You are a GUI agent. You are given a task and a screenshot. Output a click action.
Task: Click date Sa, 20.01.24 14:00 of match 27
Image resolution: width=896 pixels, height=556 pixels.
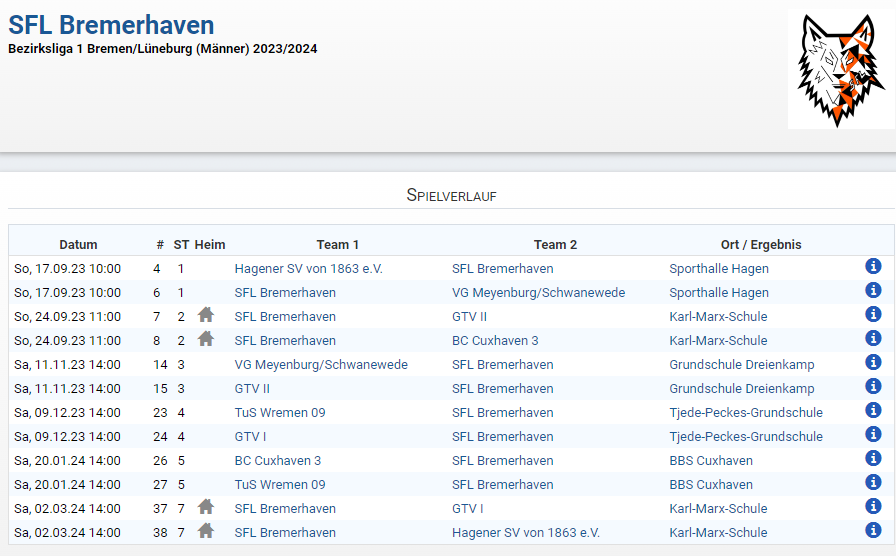tap(67, 485)
